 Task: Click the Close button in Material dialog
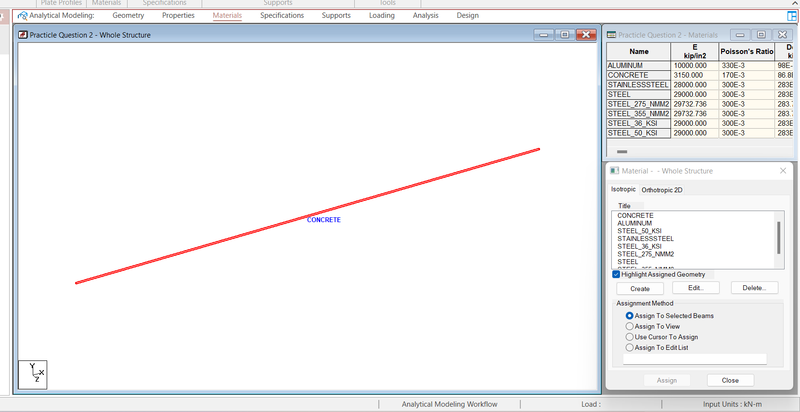[730, 380]
